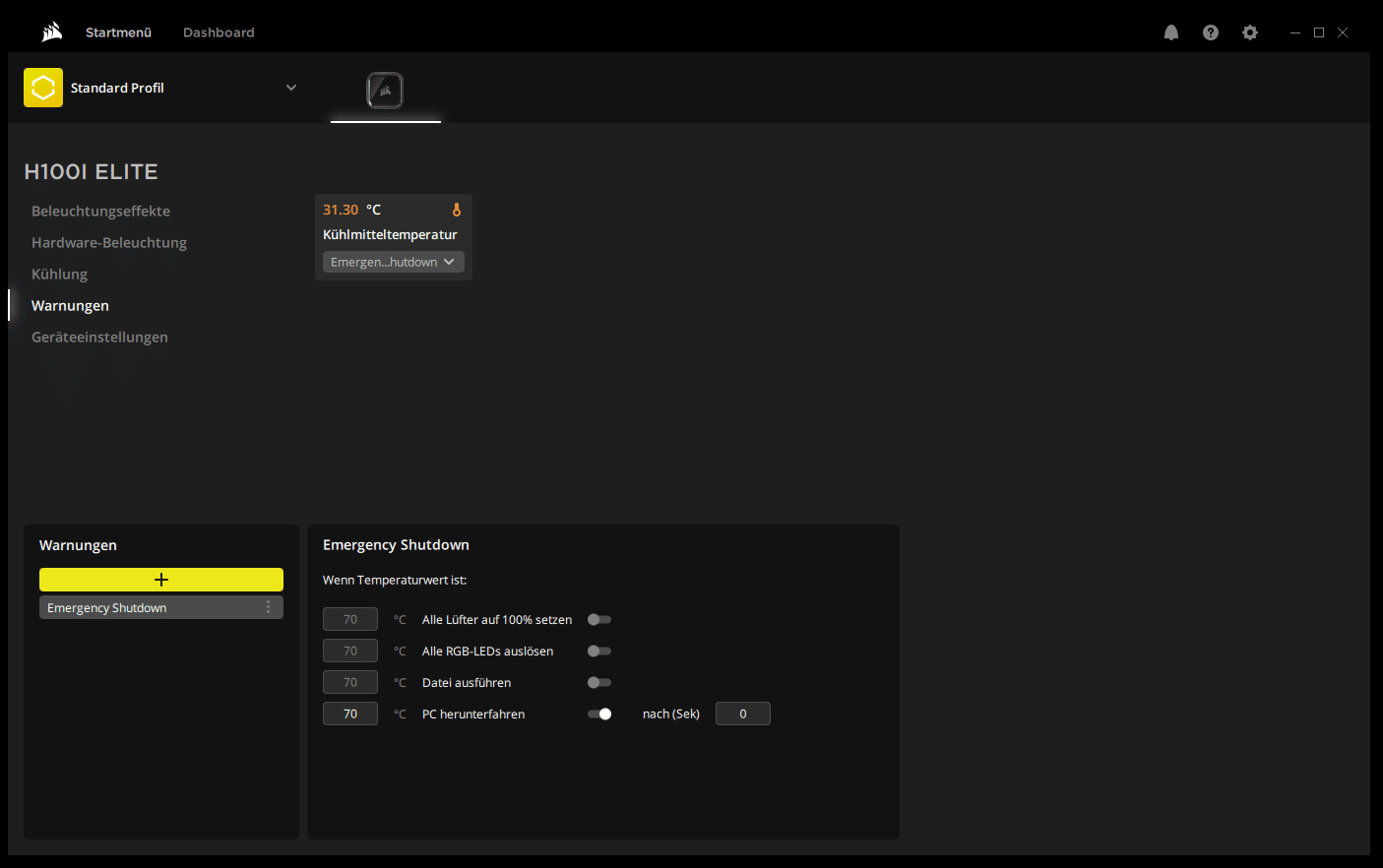The image size is (1383, 868).
Task: Turn on the 'Datei ausführen' switch
Action: tap(599, 683)
